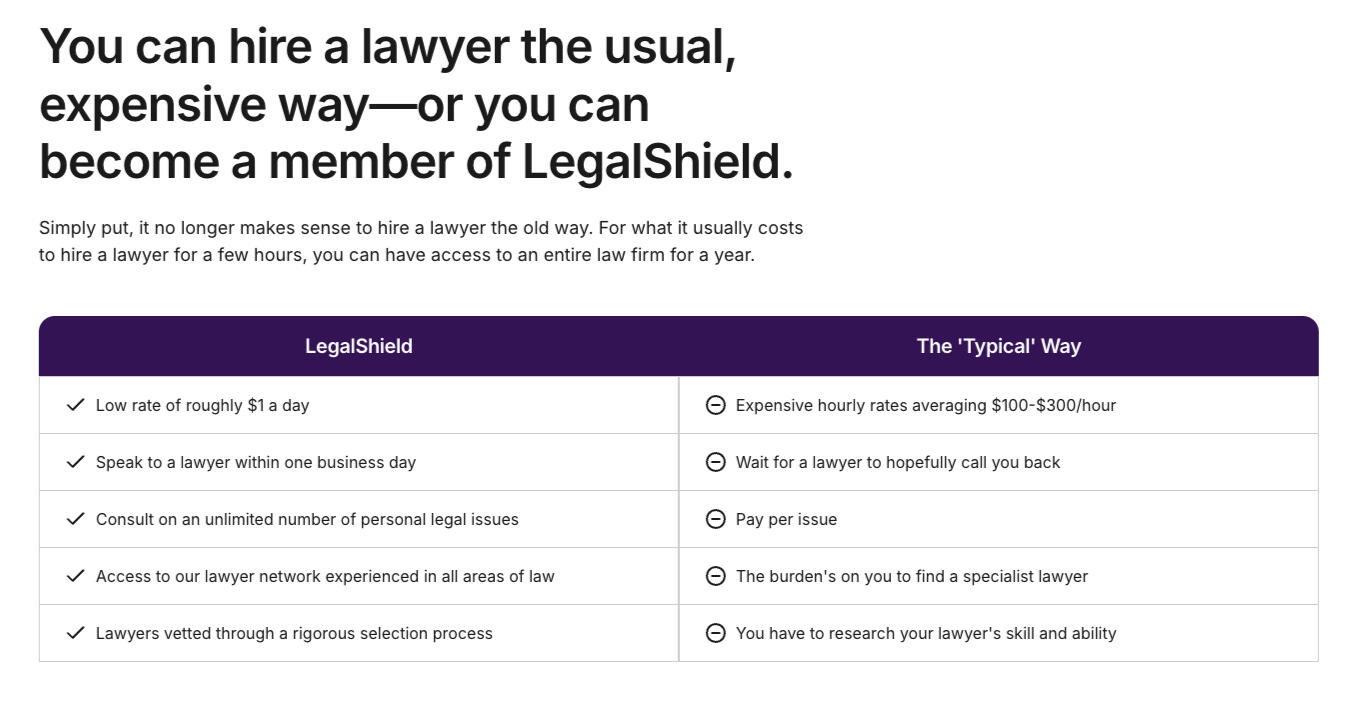Click checkmark beside "Consult on an unlimited number"
1360x704 pixels.
coord(75,519)
